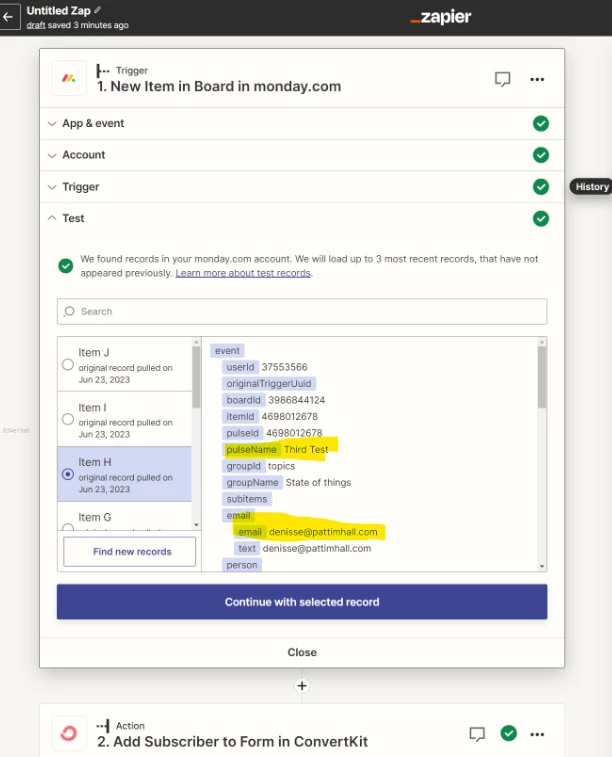Screen dimensions: 612x757
Task: Click the userId value 37553566
Action: coord(284,367)
